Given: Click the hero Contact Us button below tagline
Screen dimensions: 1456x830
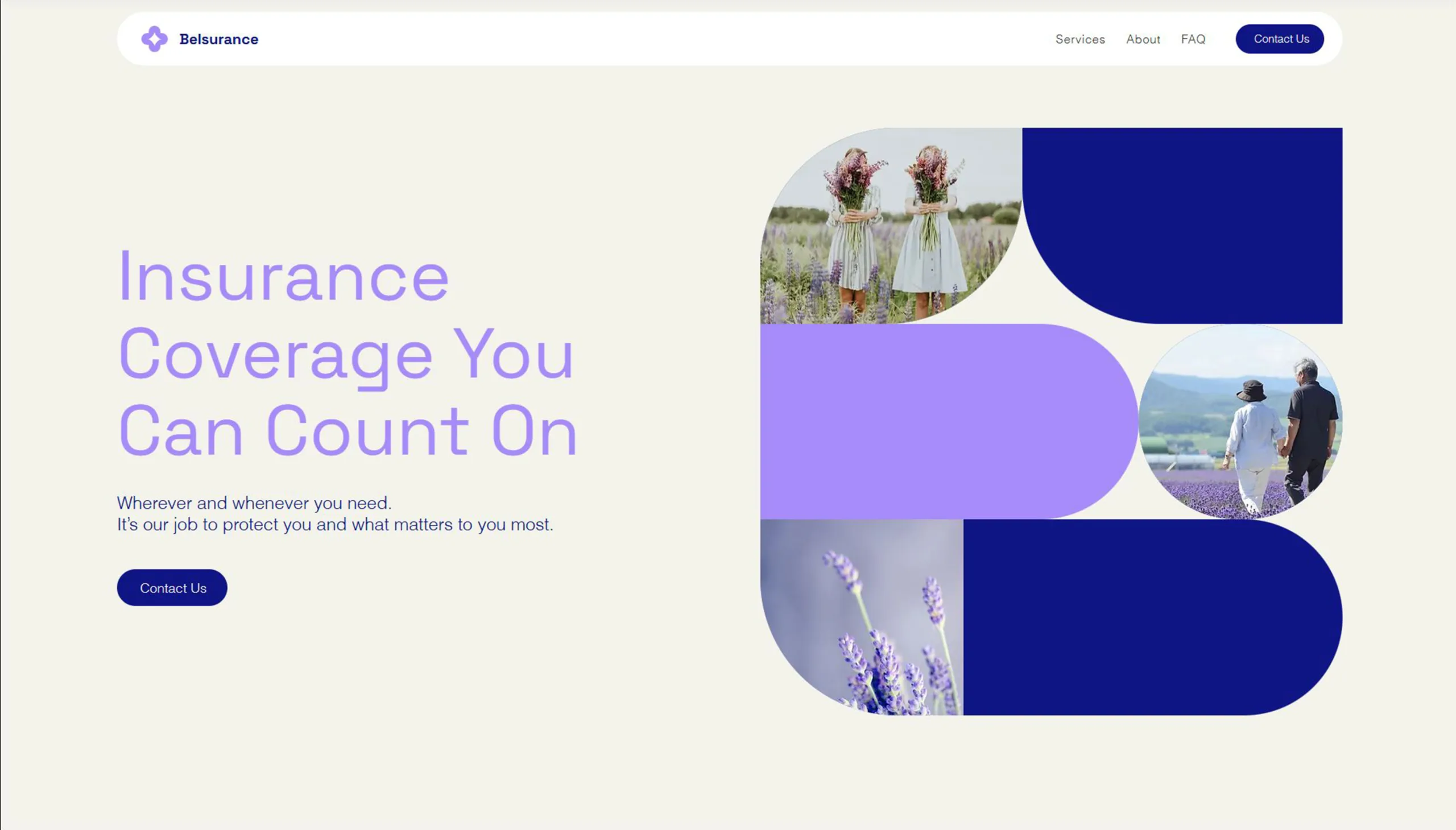Looking at the screenshot, I should click(172, 587).
